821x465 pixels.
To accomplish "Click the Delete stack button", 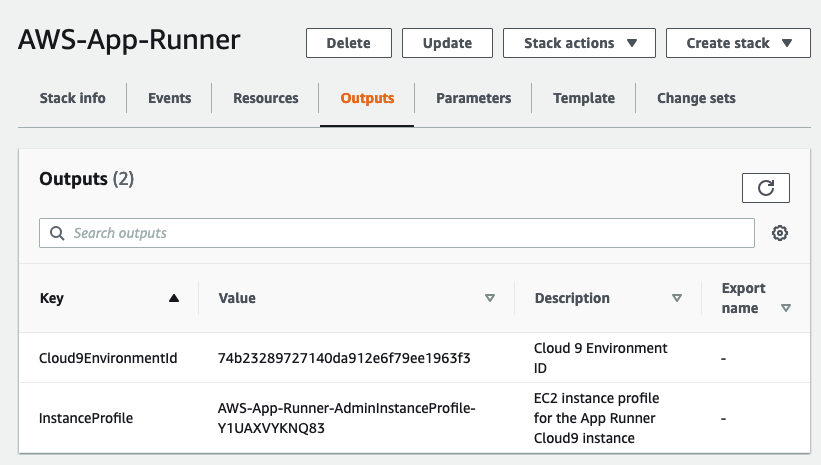I will (x=349, y=43).
